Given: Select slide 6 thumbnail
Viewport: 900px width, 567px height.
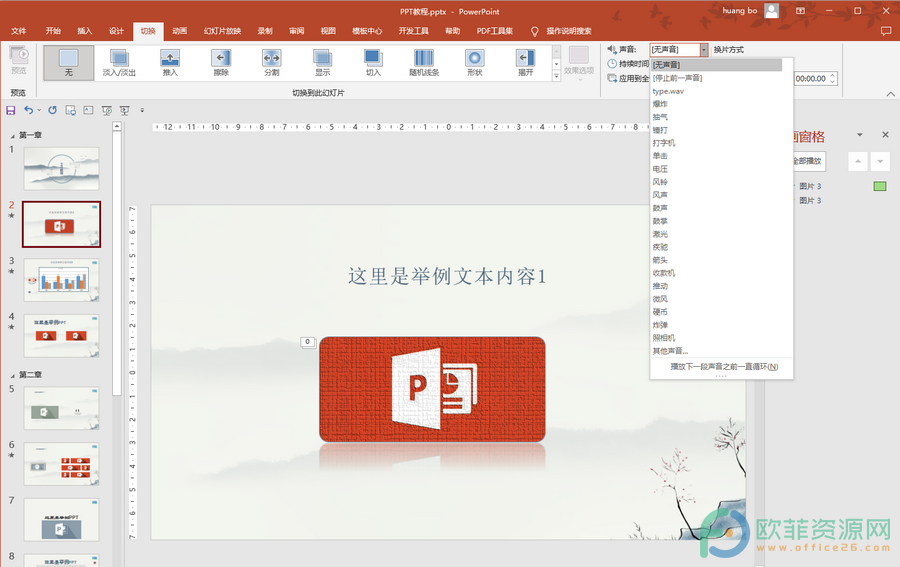Looking at the screenshot, I should 61,464.
